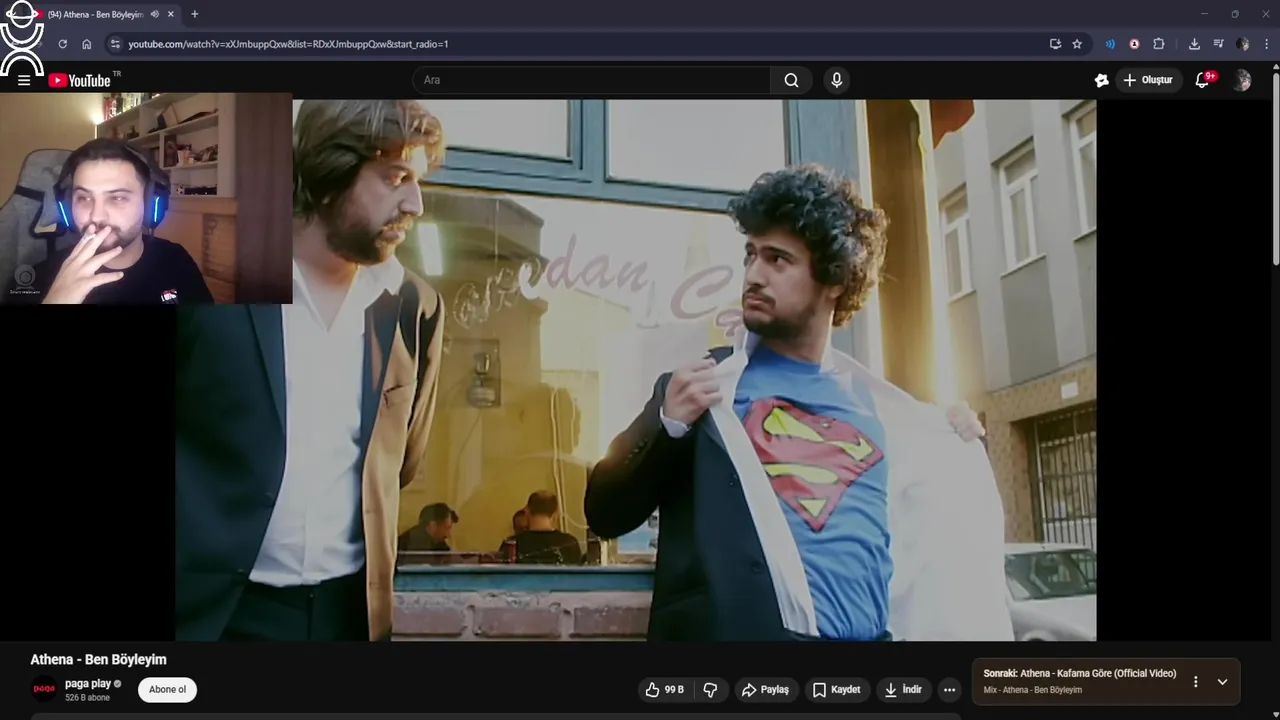Open the YouTube hamburger guide menu

pos(24,81)
